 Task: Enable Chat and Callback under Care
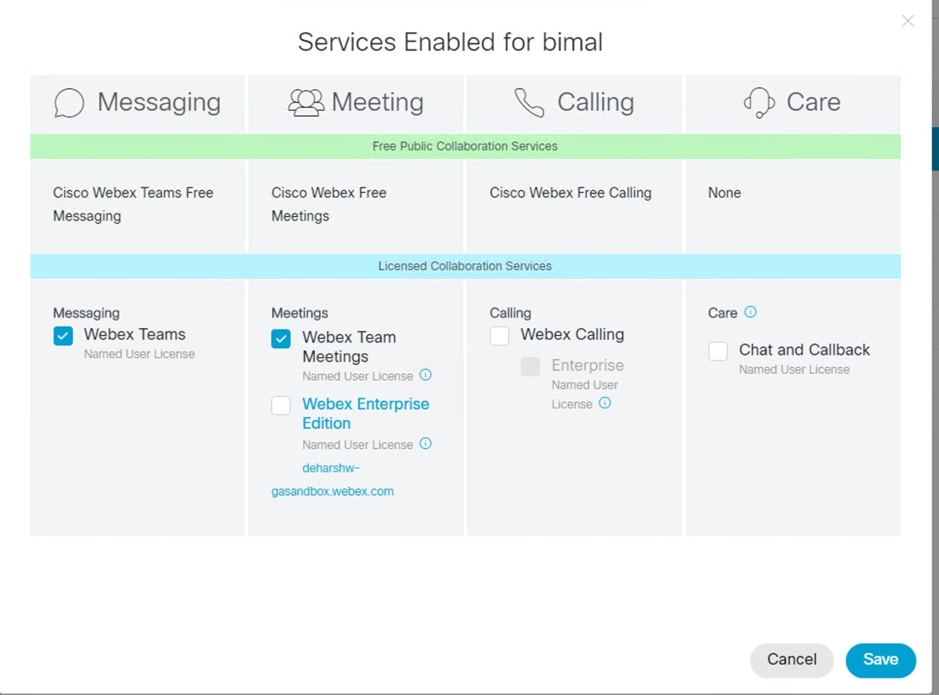coord(716,351)
